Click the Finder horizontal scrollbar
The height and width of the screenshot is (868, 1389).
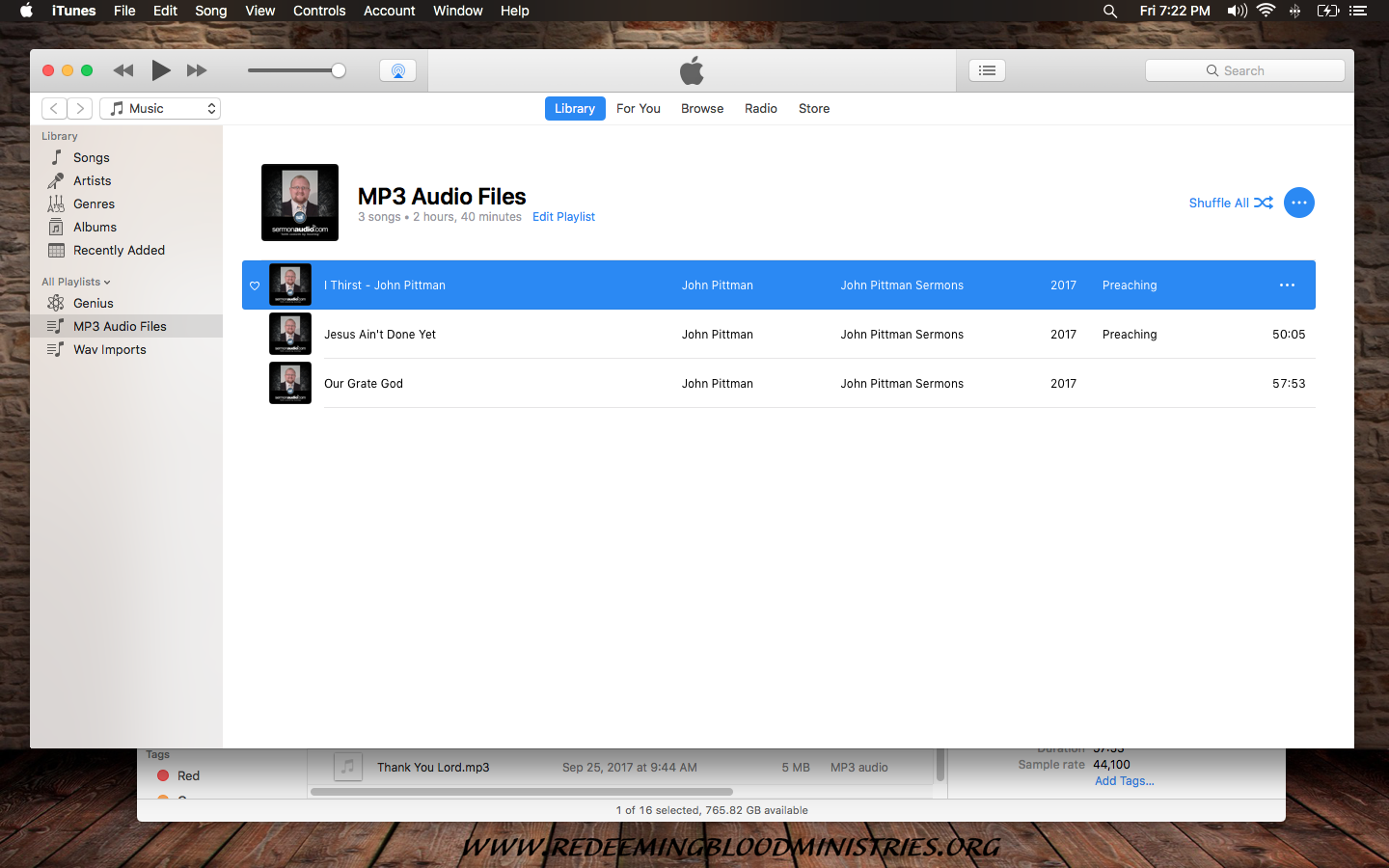tap(522, 792)
